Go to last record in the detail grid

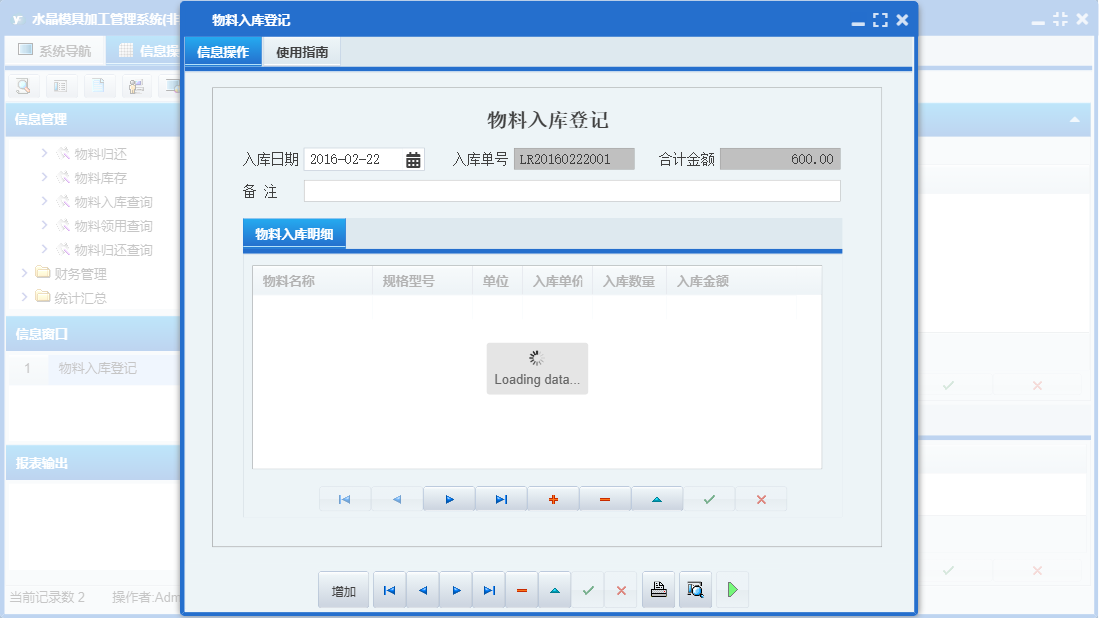point(500,498)
